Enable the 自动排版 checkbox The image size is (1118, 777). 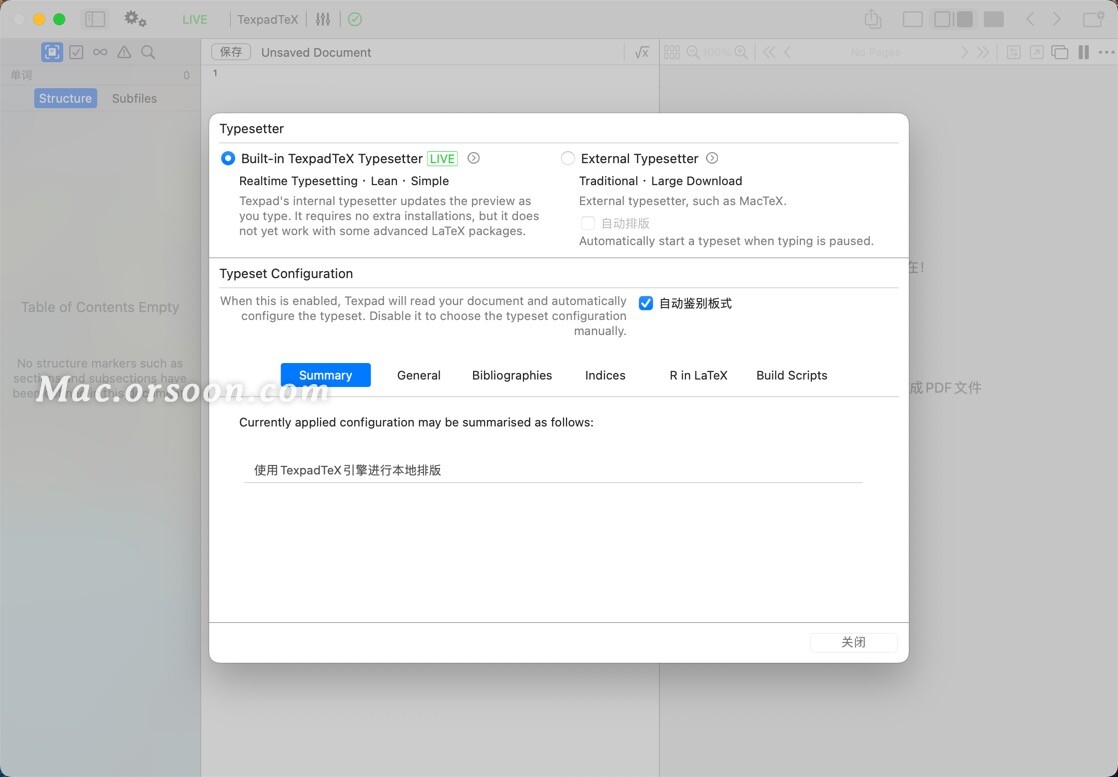pyautogui.click(x=588, y=223)
